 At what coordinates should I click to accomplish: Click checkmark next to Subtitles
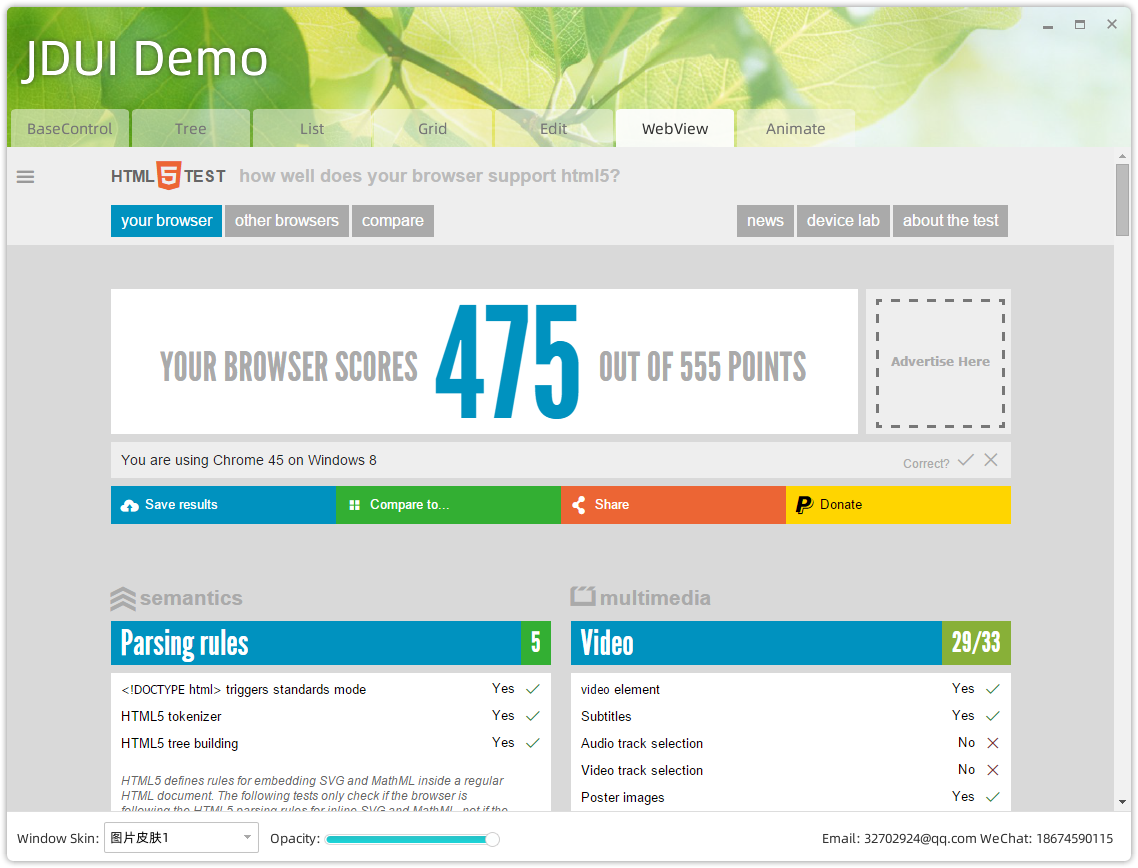click(x=993, y=716)
